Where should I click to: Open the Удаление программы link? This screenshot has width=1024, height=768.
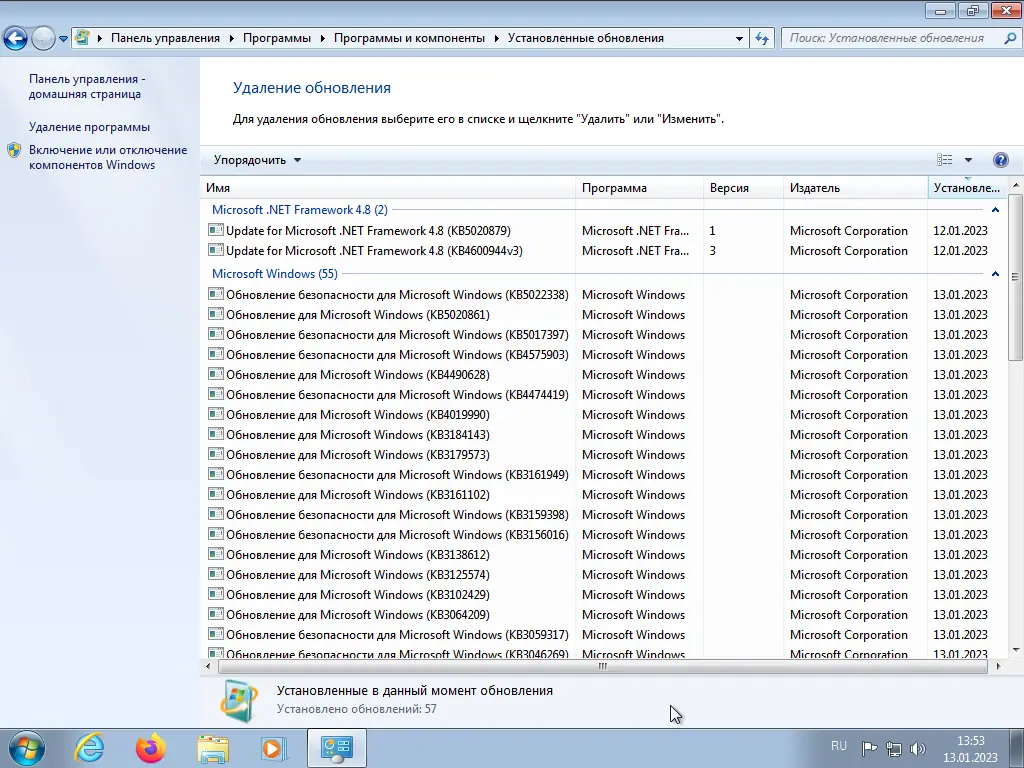pyautogui.click(x=89, y=127)
